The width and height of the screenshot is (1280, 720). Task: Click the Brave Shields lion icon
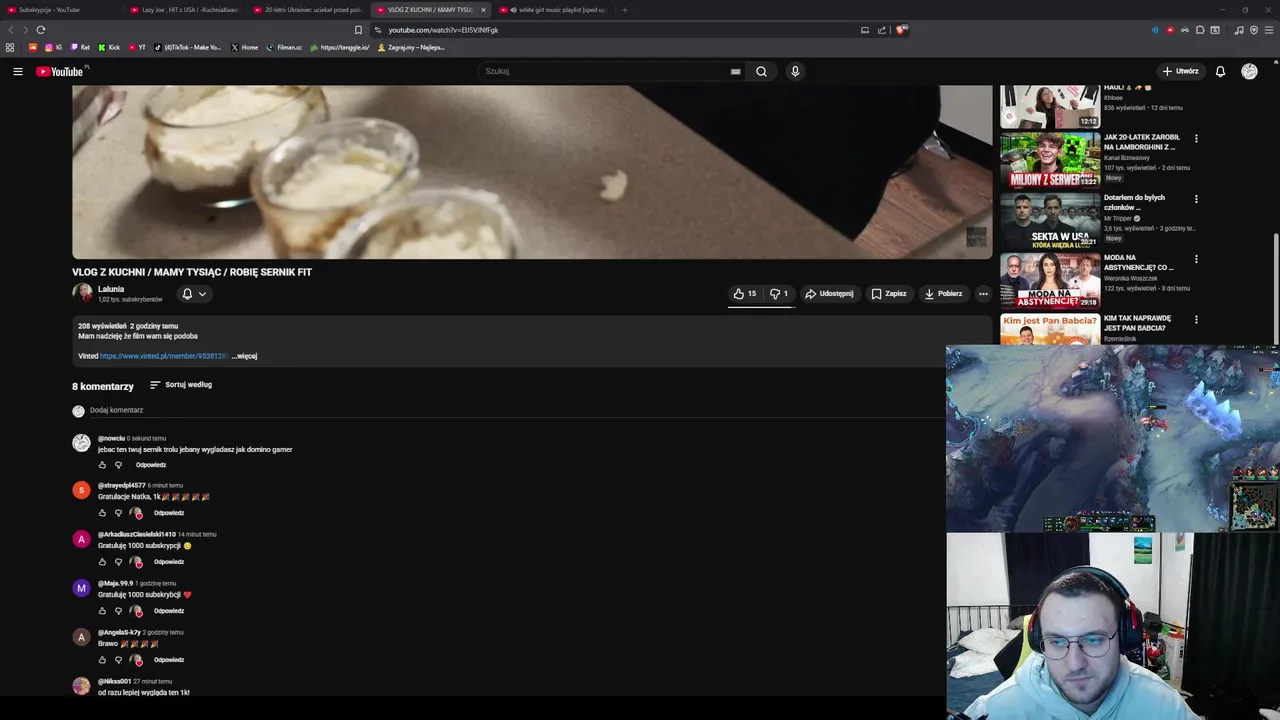tap(900, 30)
